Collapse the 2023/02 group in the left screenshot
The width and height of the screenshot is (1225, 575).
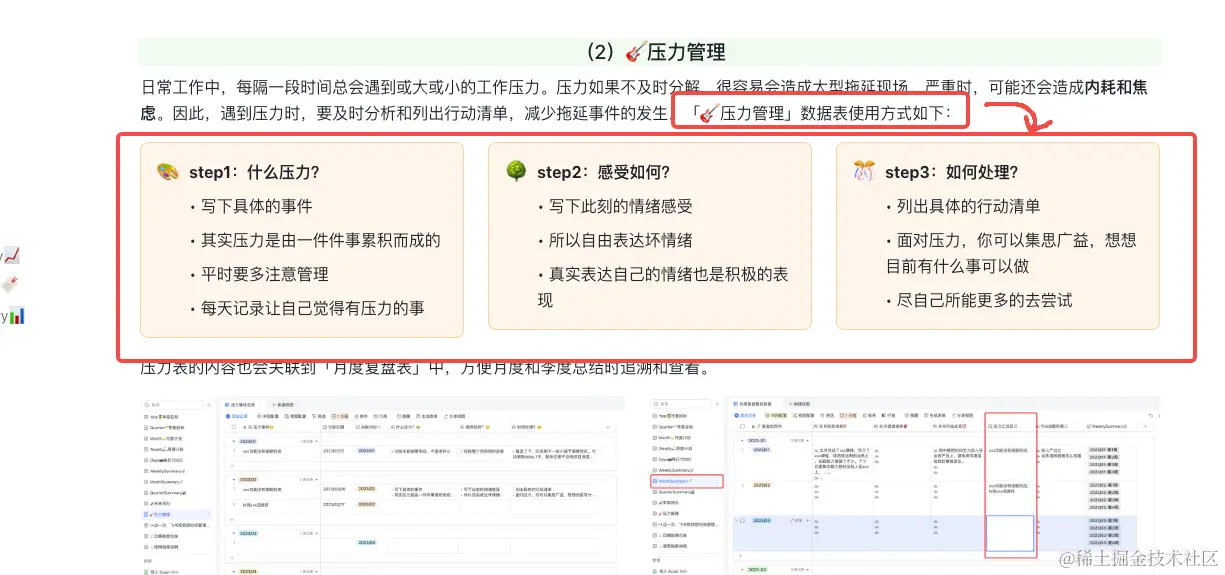tap(234, 479)
